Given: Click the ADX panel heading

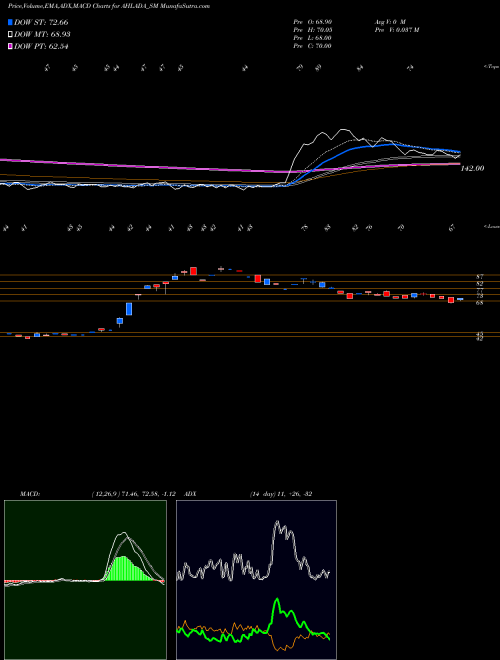Looking at the screenshot, I should (190, 494).
